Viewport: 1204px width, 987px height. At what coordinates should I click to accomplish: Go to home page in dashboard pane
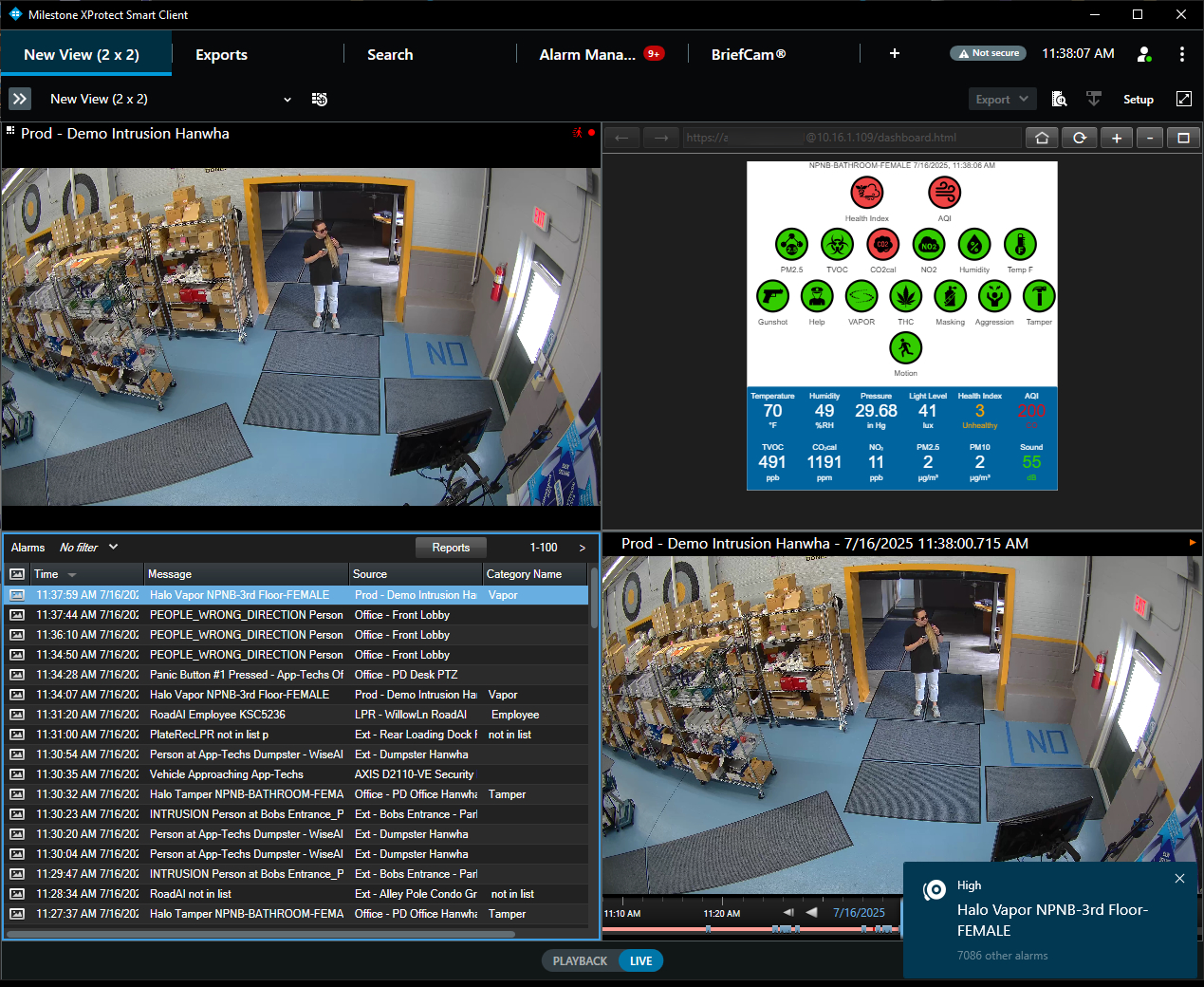click(1042, 138)
